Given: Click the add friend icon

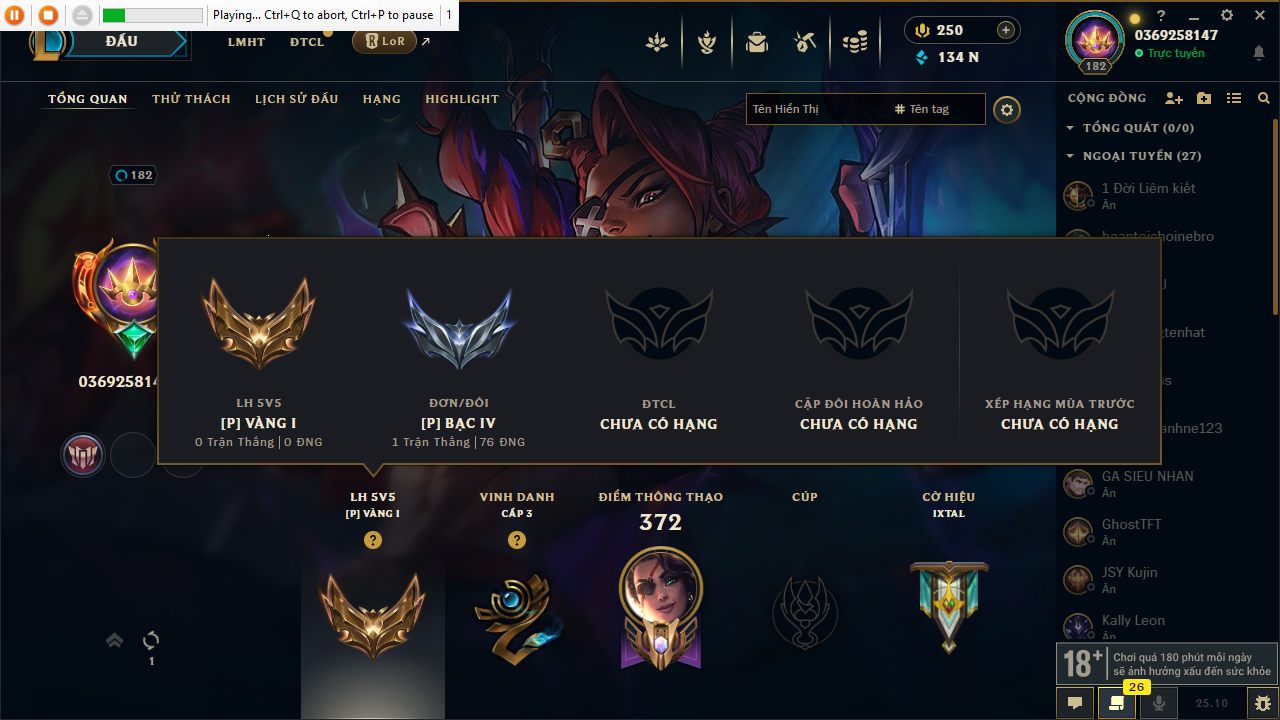Looking at the screenshot, I should click(1174, 98).
